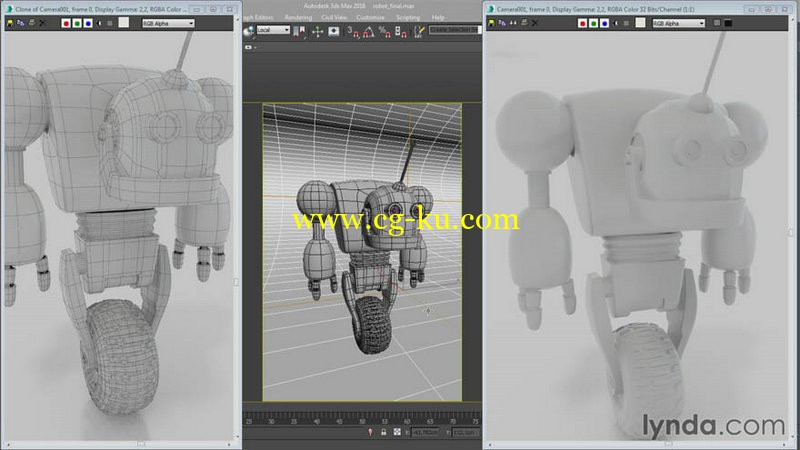This screenshot has width=800, height=450.
Task: Toggle alpha channel display in Clone window
Action: pos(99,23)
